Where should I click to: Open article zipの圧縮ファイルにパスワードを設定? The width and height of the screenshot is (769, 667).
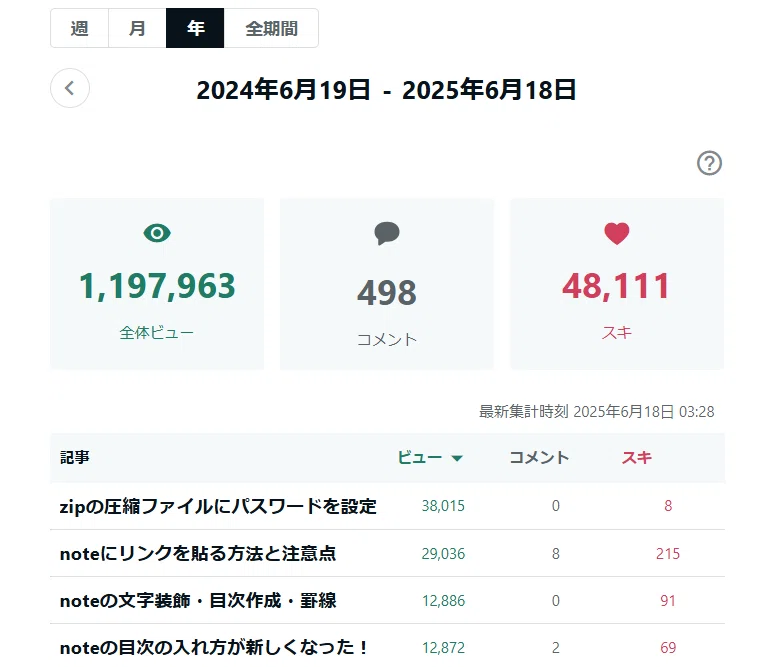point(218,506)
